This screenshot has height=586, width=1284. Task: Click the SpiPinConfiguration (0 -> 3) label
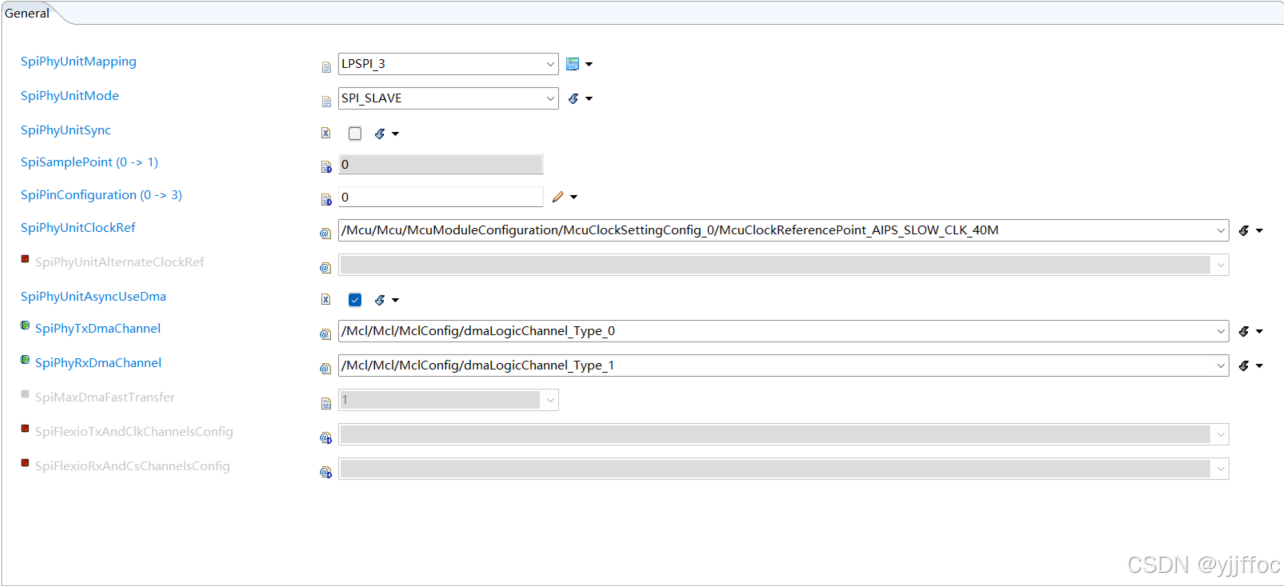pos(102,195)
